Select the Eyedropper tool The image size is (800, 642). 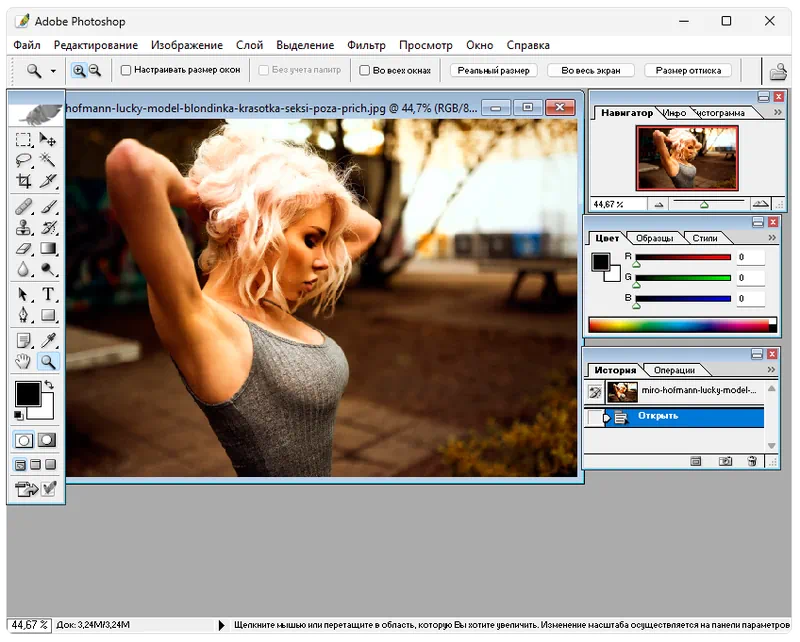[x=48, y=340]
